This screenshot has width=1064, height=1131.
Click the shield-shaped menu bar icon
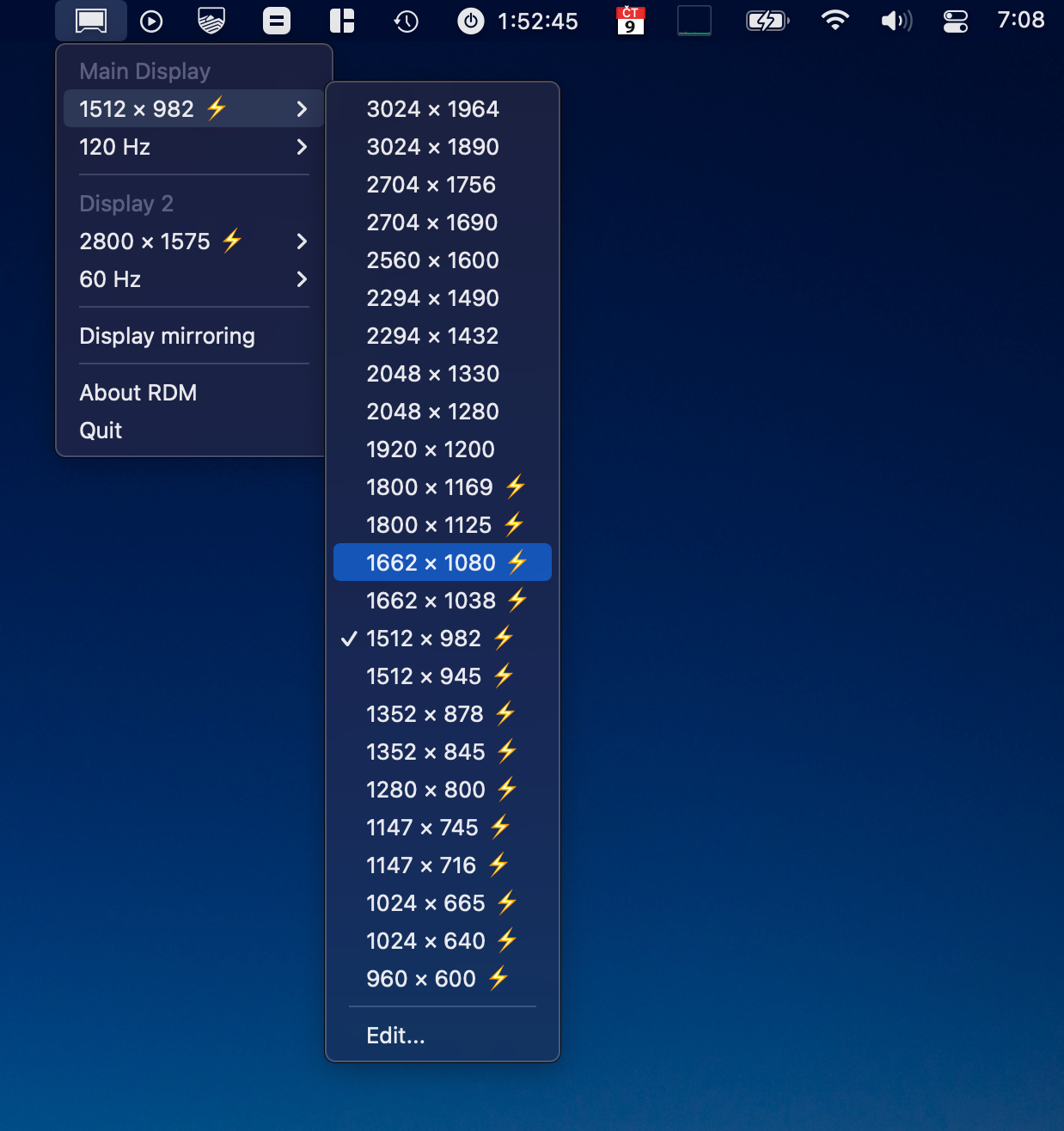211,21
